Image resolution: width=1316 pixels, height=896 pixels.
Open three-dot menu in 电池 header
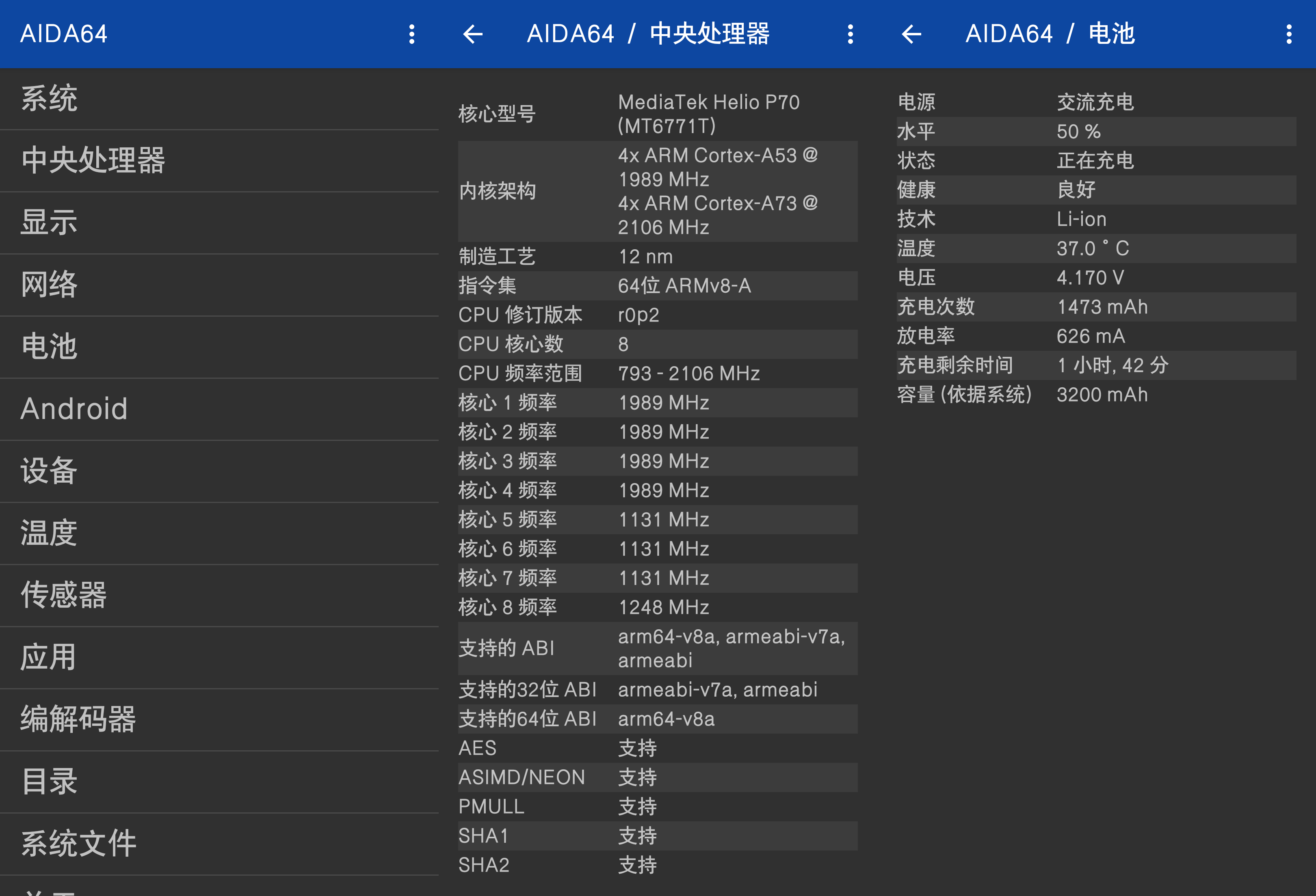tap(1289, 34)
